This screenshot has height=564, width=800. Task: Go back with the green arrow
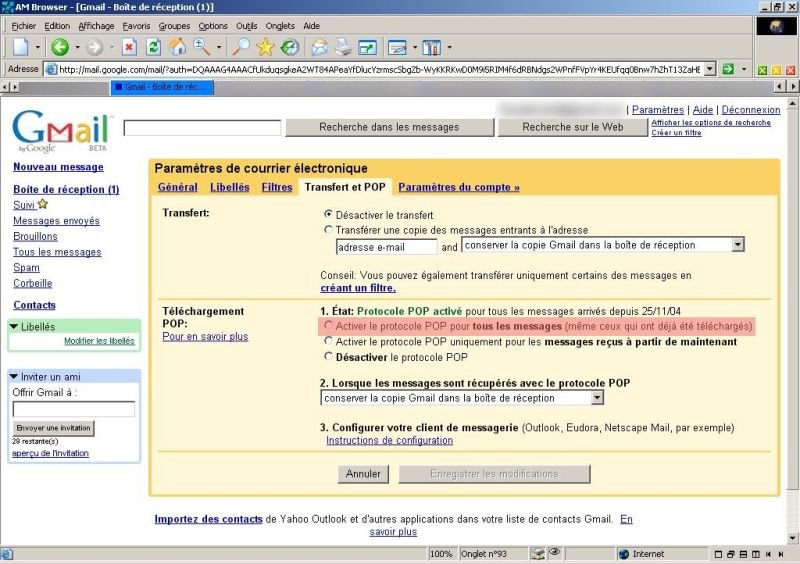click(x=60, y=47)
